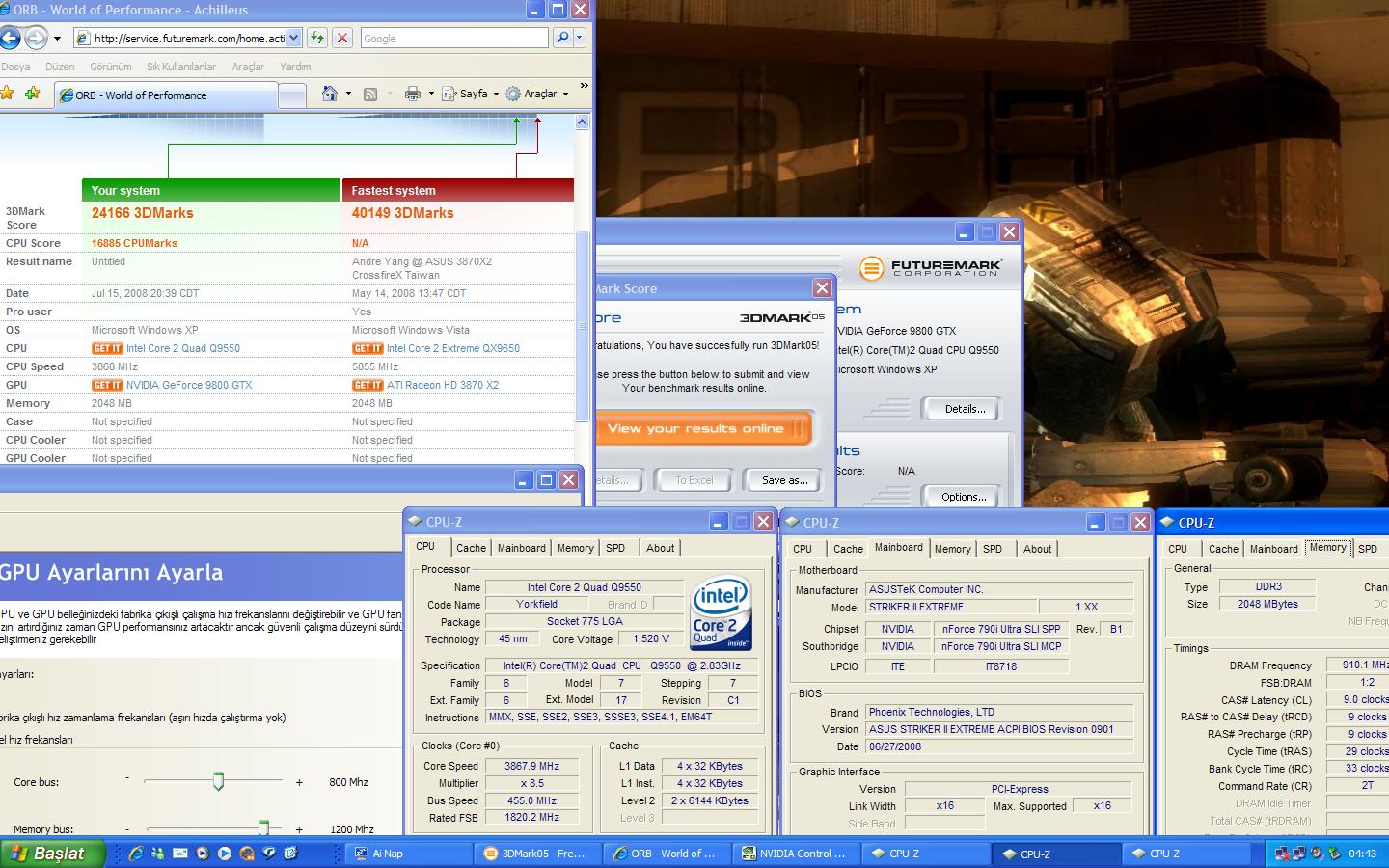Click the Core bus plus sign
This screenshot has height=868, width=1389.
pos(299,782)
